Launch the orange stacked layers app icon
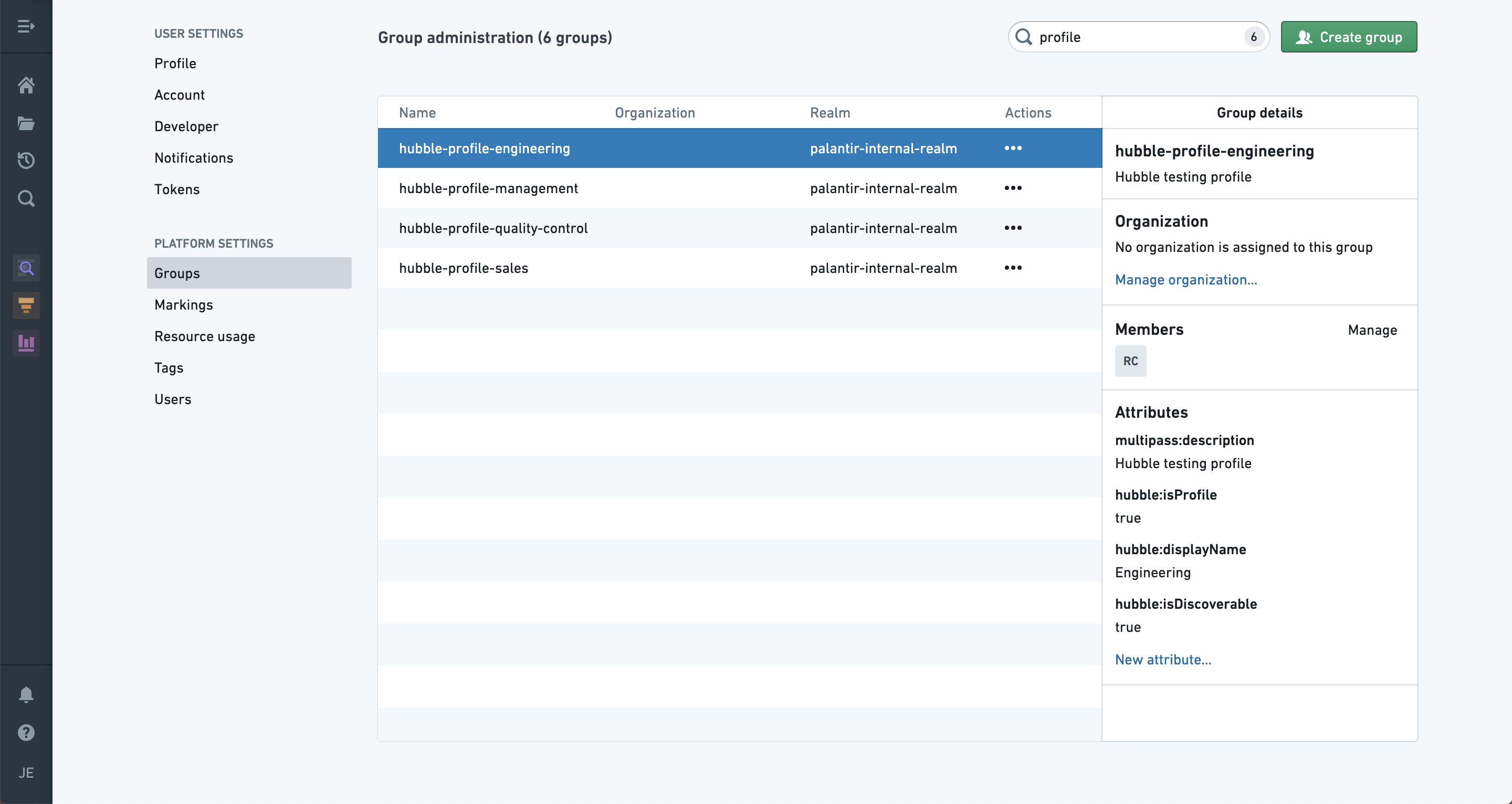The width and height of the screenshot is (1512, 804). point(26,305)
